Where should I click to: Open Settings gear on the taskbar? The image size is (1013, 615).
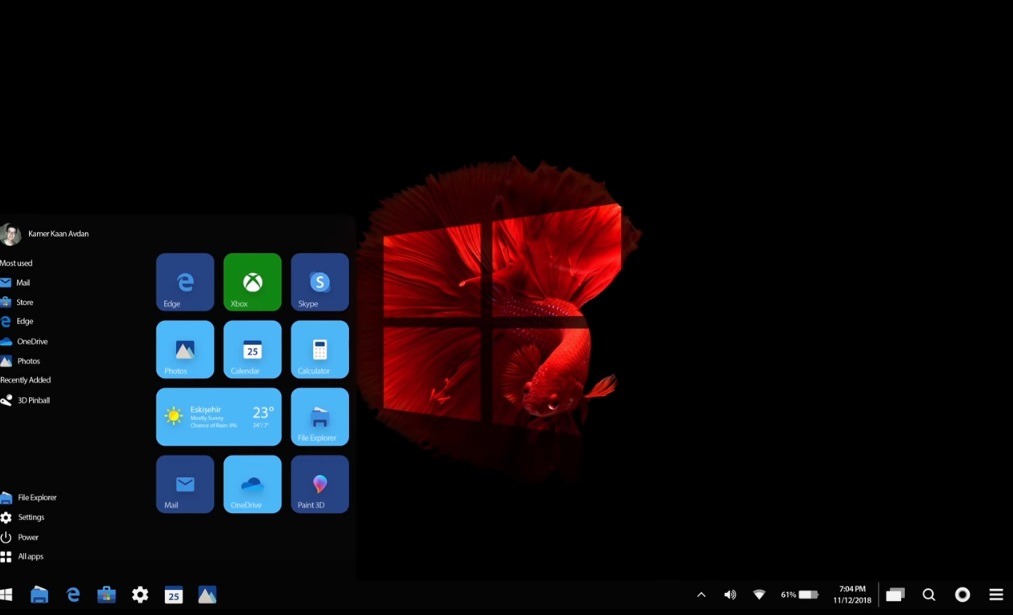pyautogui.click(x=140, y=594)
